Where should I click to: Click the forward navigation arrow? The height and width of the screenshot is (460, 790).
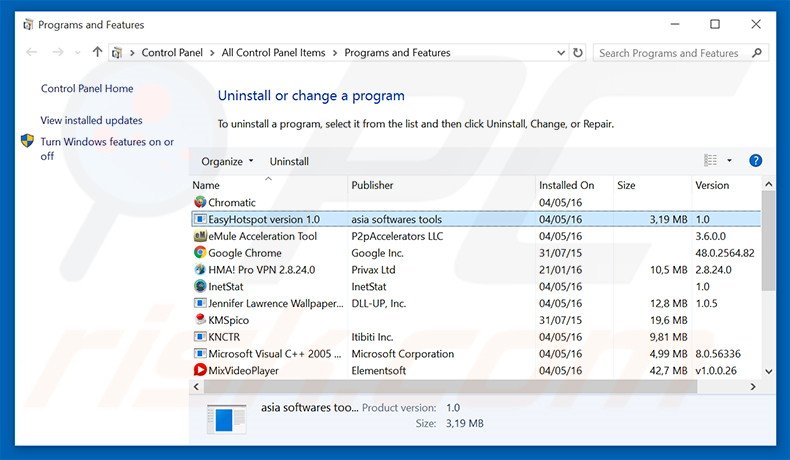57,52
